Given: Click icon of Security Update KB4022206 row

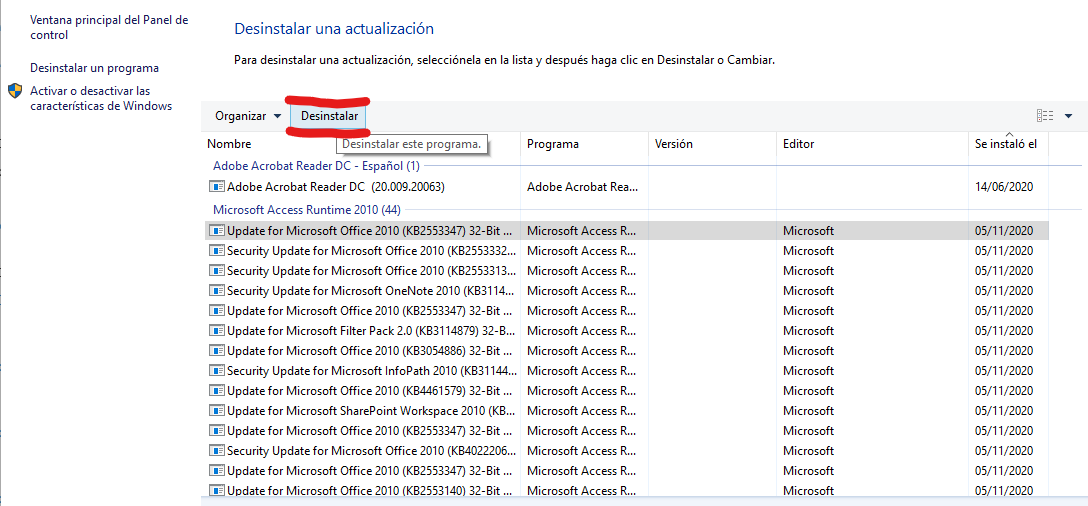Looking at the screenshot, I should (217, 450).
